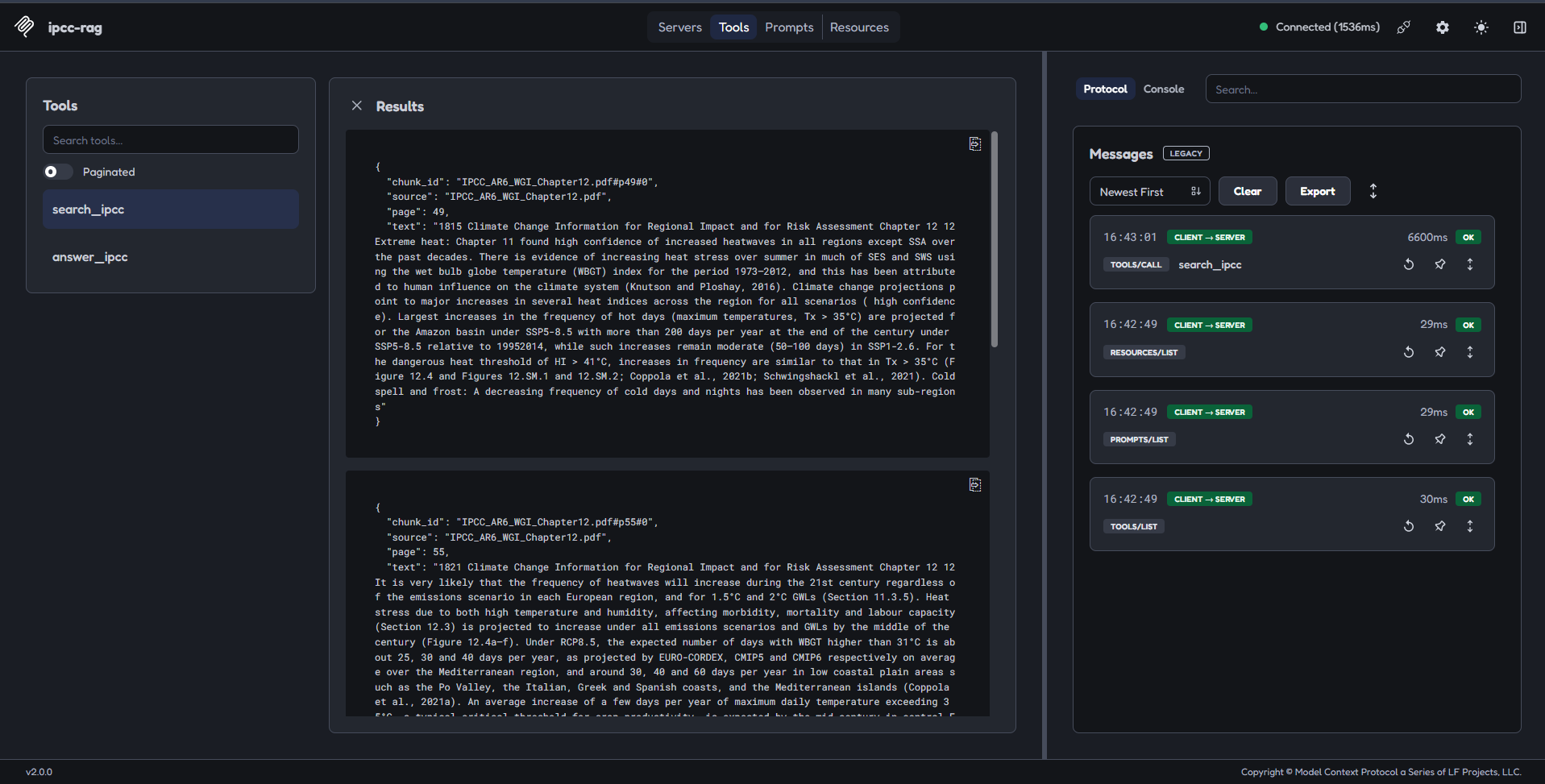Click the Messages heading

point(1121,154)
